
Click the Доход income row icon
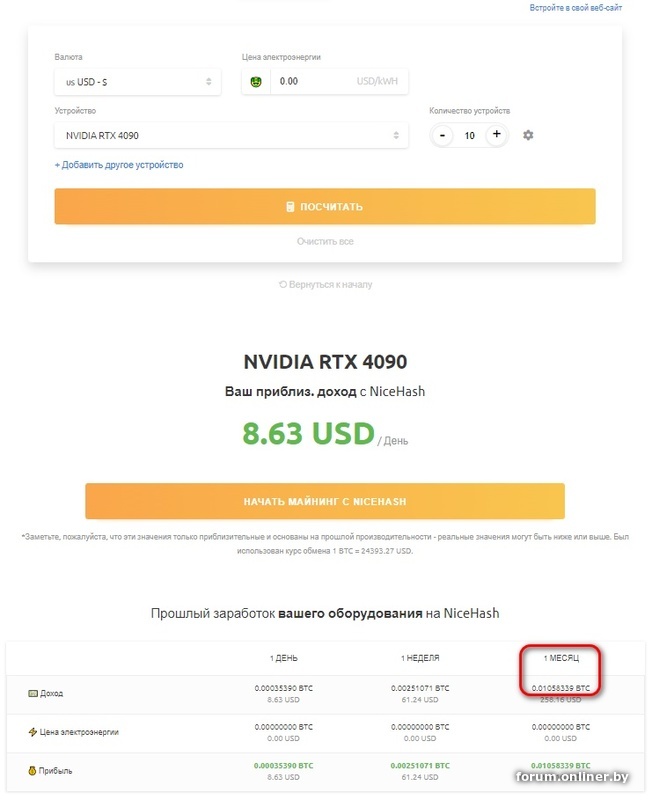pyautogui.click(x=33, y=693)
